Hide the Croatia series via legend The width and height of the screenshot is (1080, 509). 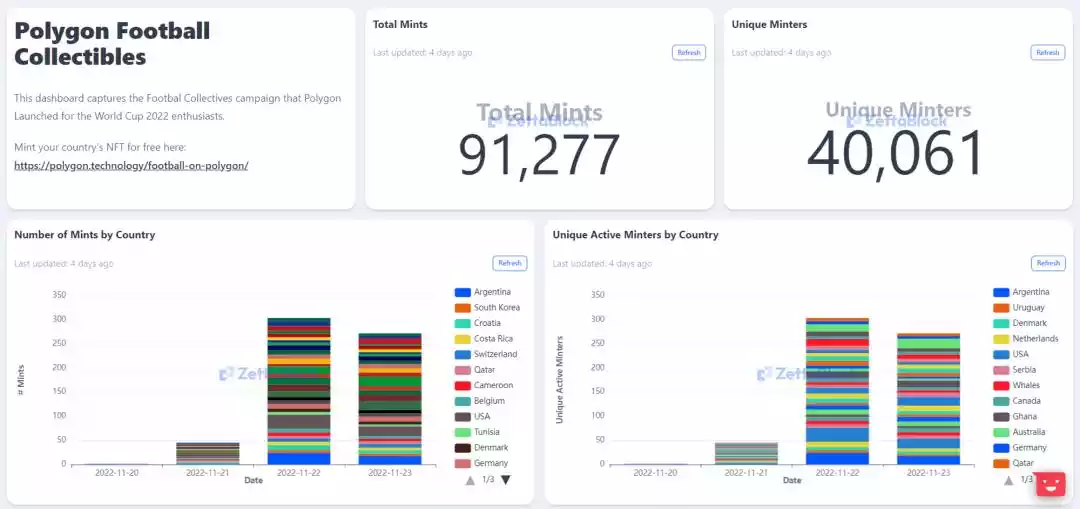462,323
